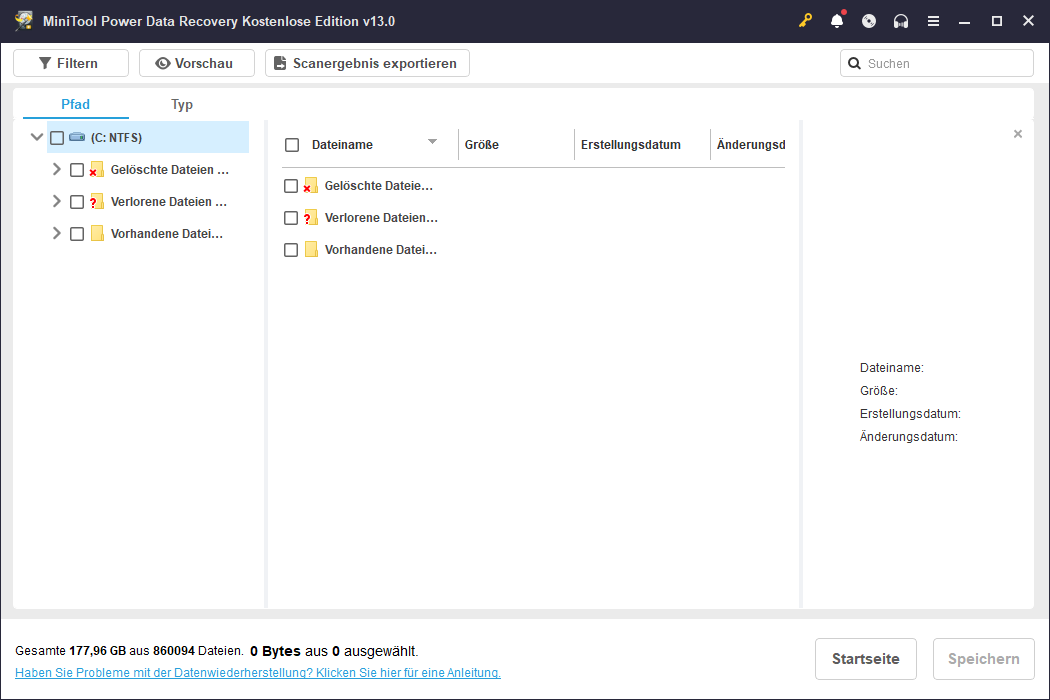Click Scanergebnis exportieren button
The image size is (1050, 700).
pyautogui.click(x=367, y=63)
